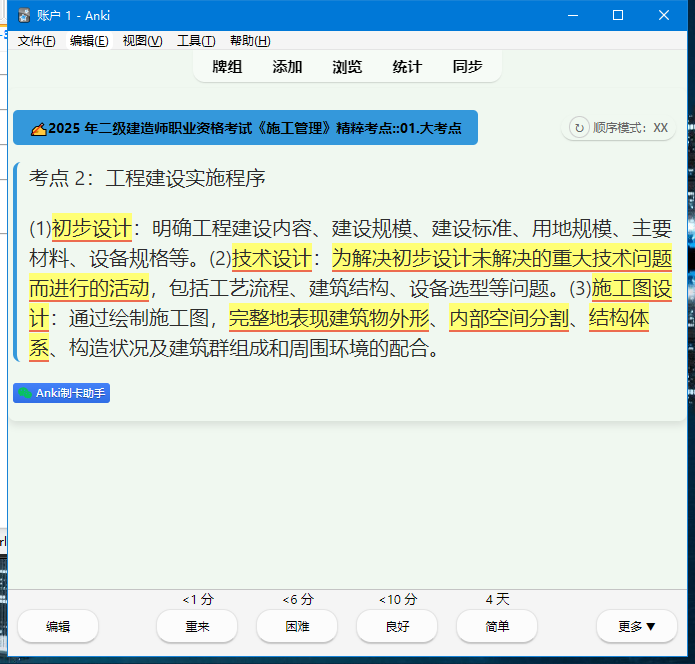Screen dimensions: 695x664
Task: Click highlighted text 技术设计
Action: click(x=272, y=258)
